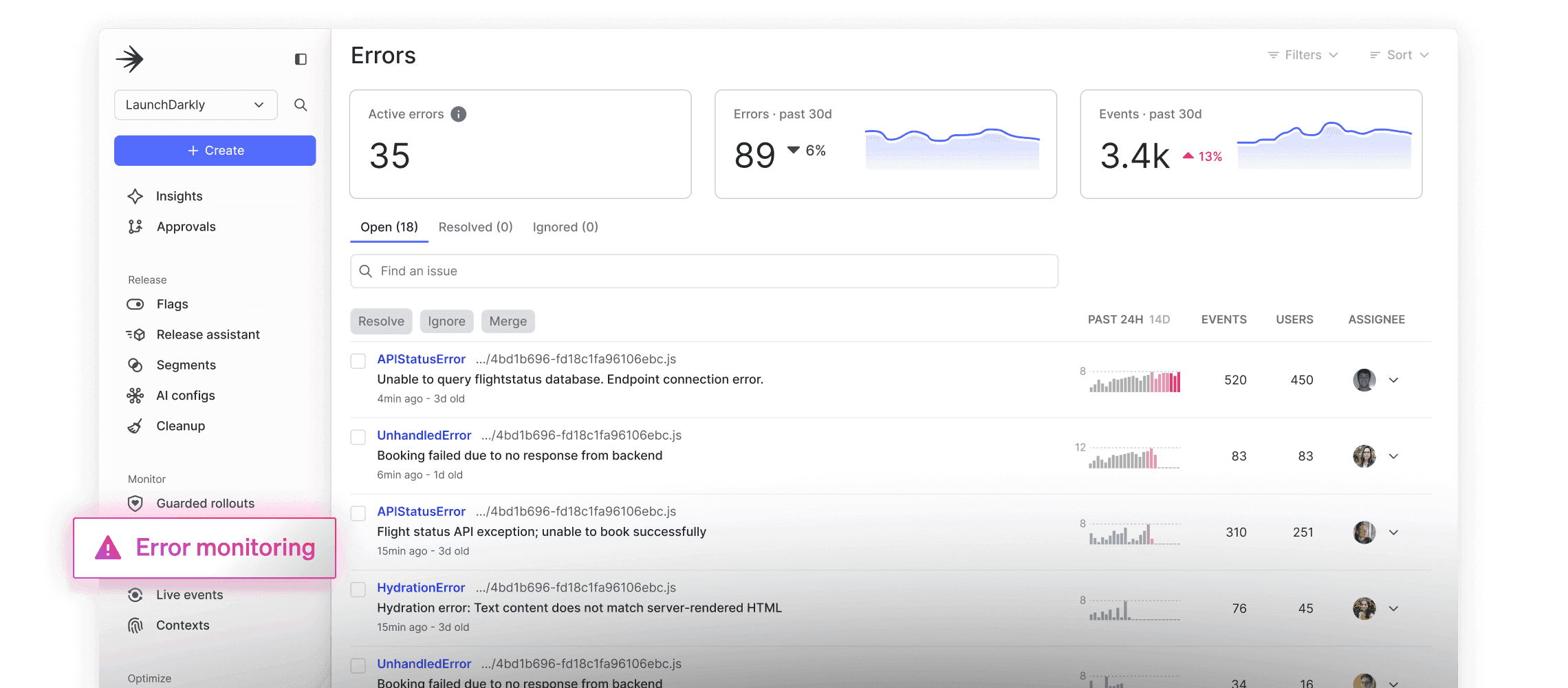Click the Resolve button

pyautogui.click(x=381, y=321)
